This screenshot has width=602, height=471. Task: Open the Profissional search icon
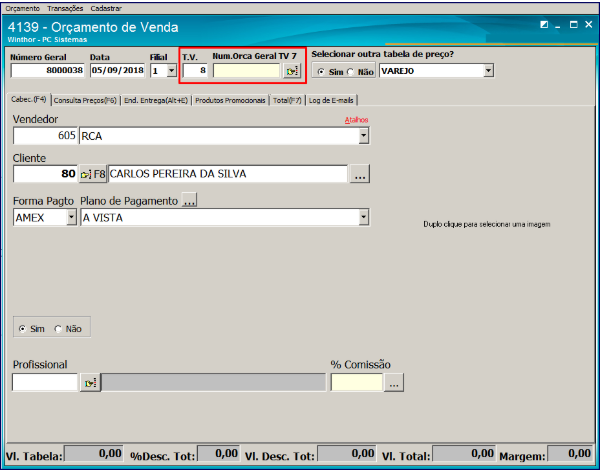point(90,383)
